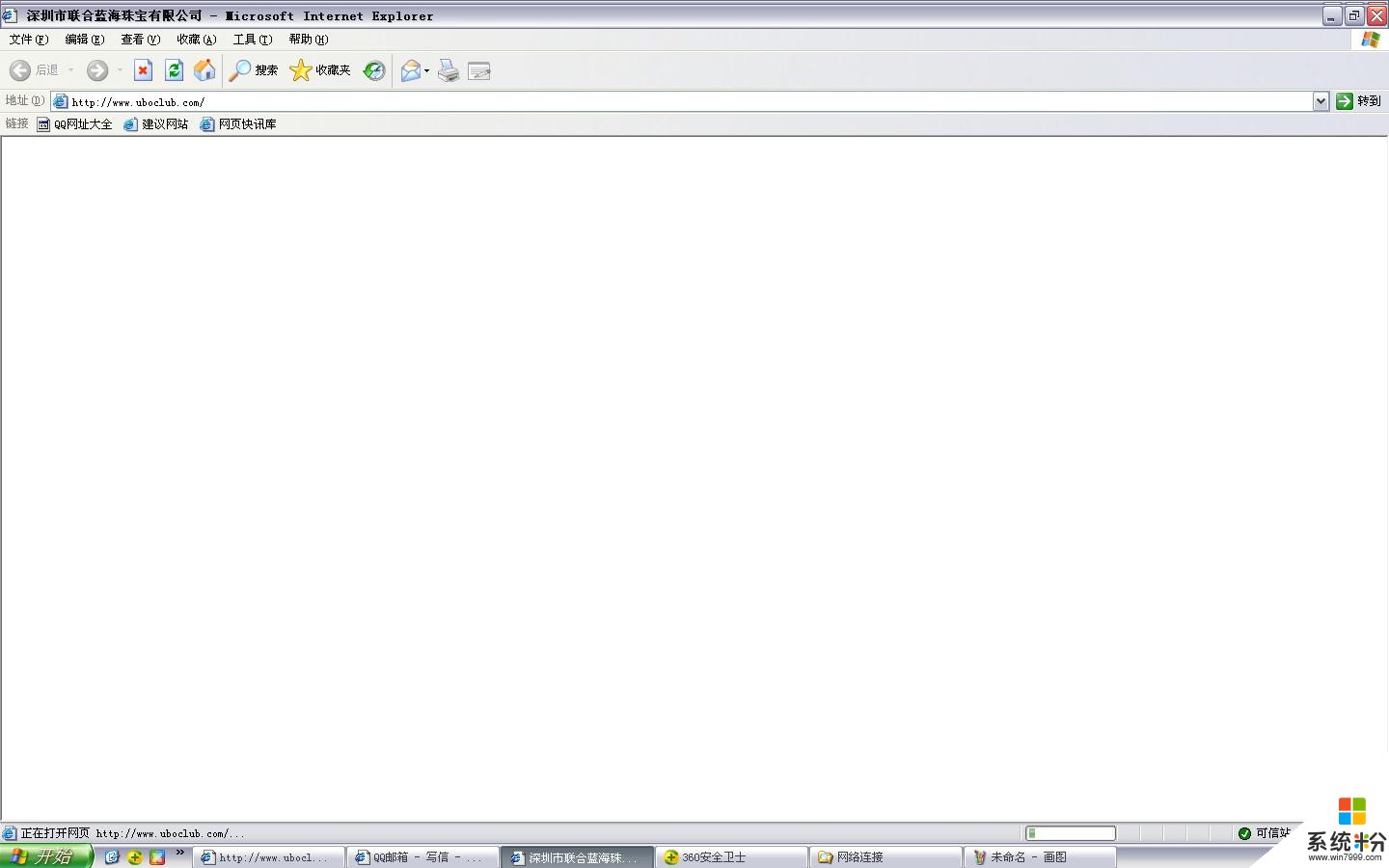Click the IE page icon in title bar
The width and height of the screenshot is (1389, 868).
(x=10, y=15)
